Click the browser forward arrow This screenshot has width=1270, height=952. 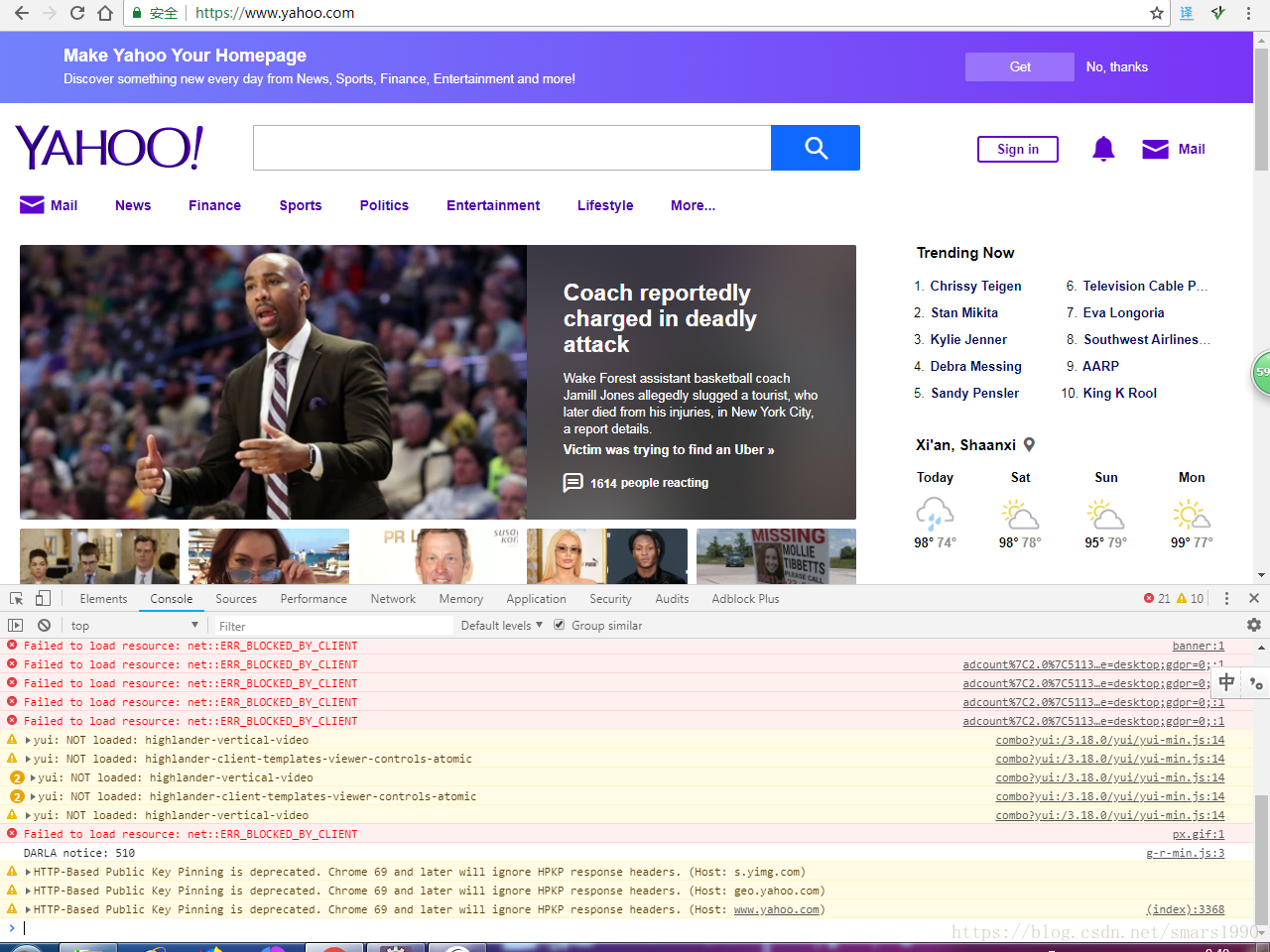tap(50, 13)
